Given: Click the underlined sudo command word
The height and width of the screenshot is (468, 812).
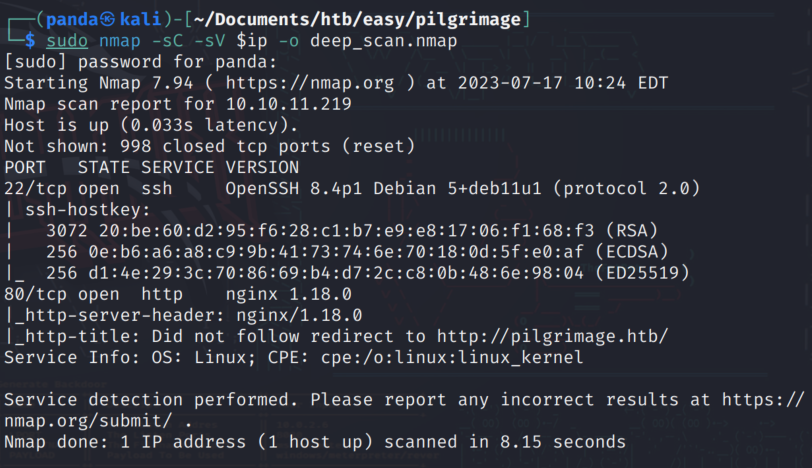Looking at the screenshot, I should (67, 41).
